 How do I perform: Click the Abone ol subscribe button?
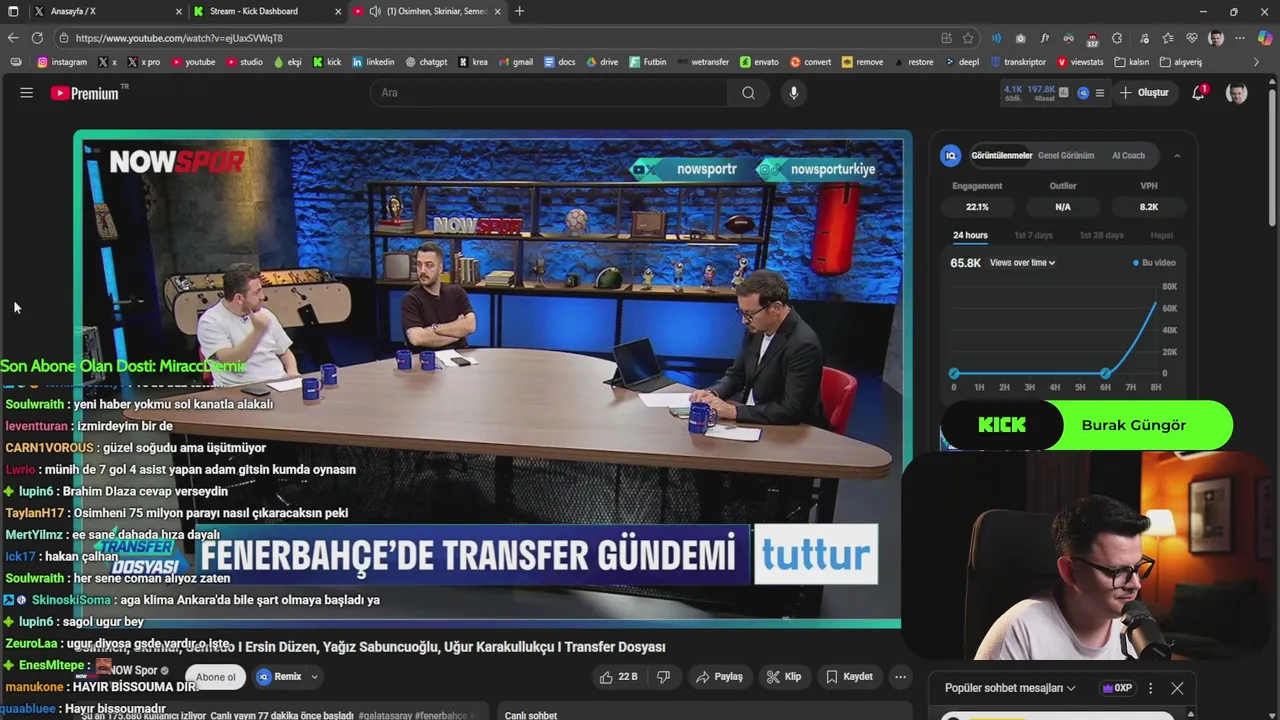(x=215, y=677)
